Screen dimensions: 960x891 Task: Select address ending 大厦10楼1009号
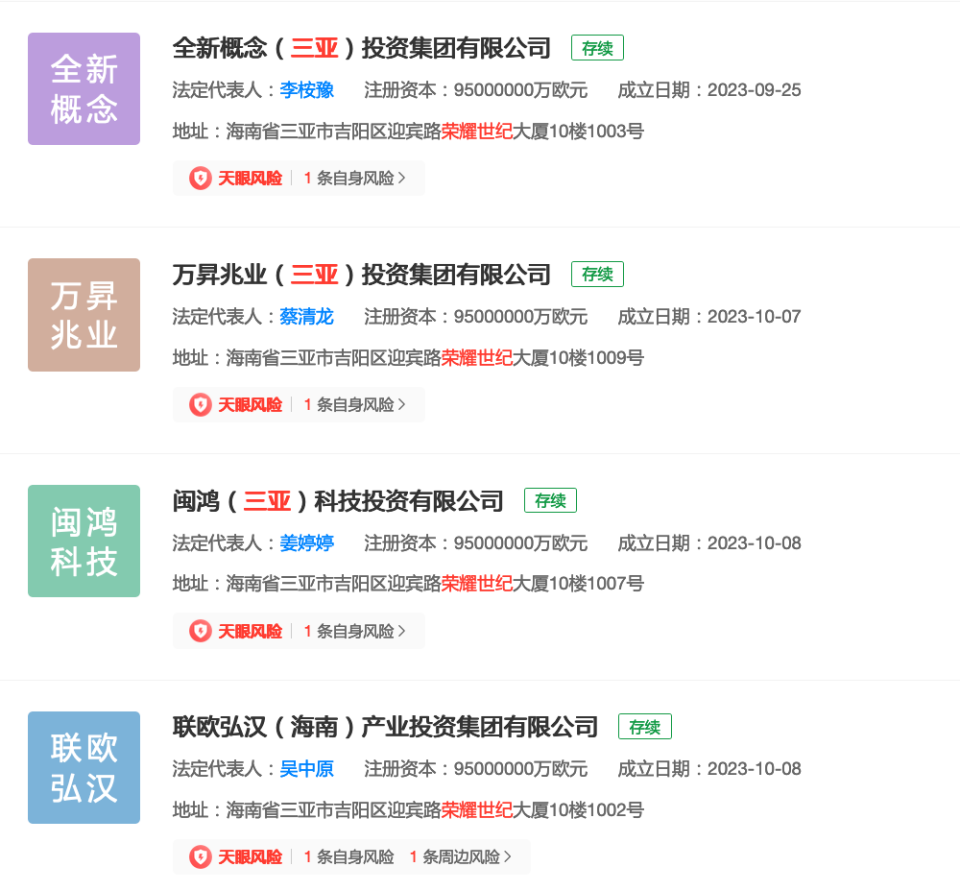coord(408,358)
